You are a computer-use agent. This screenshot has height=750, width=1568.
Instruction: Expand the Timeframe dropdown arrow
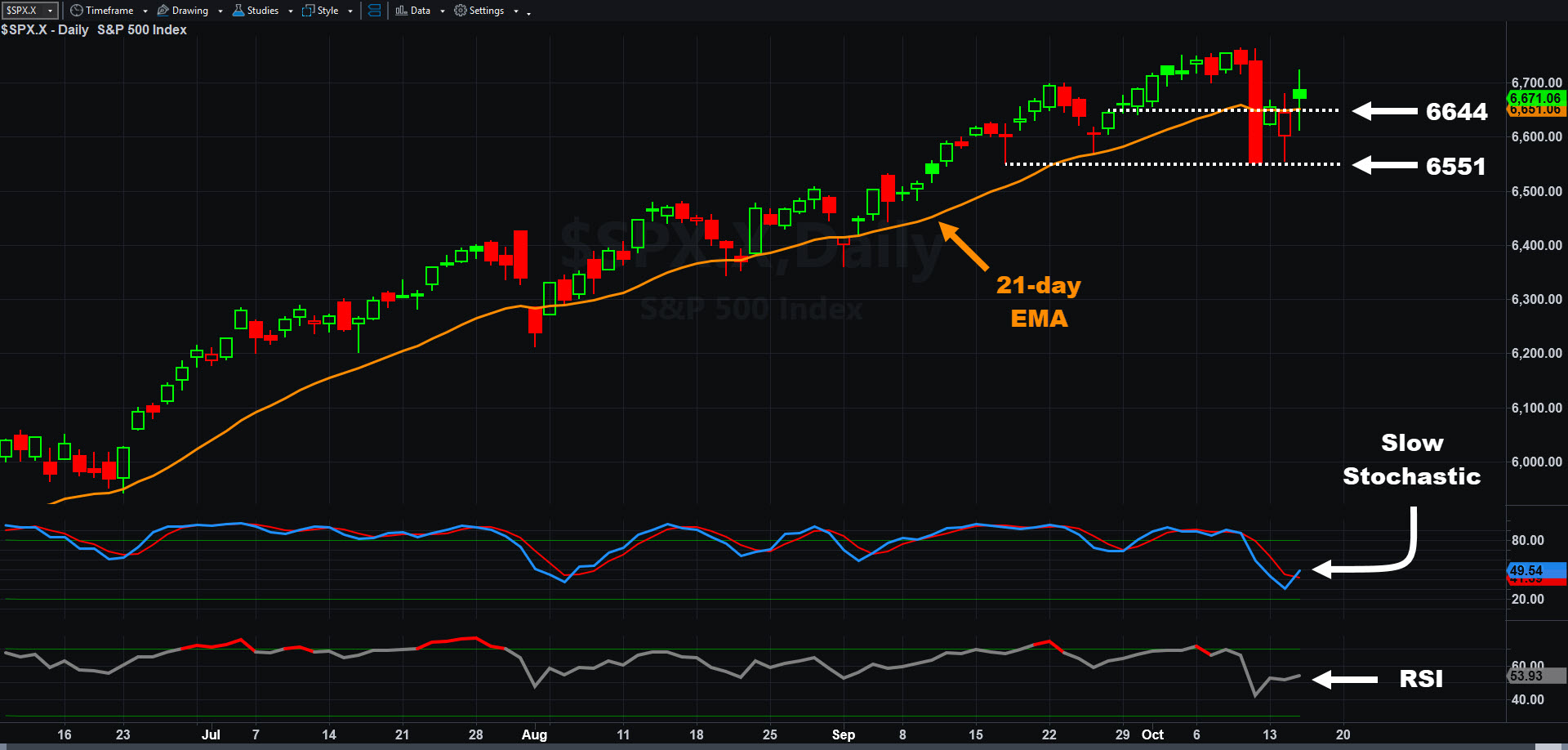(x=145, y=11)
